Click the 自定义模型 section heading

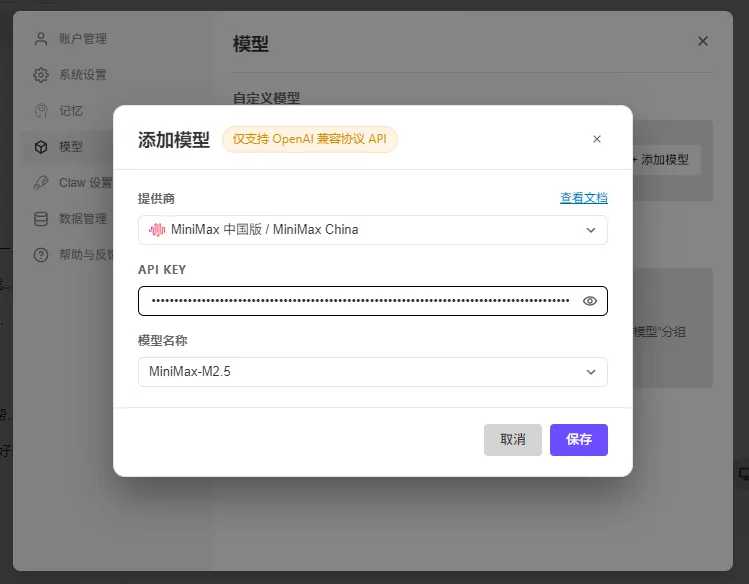266,98
